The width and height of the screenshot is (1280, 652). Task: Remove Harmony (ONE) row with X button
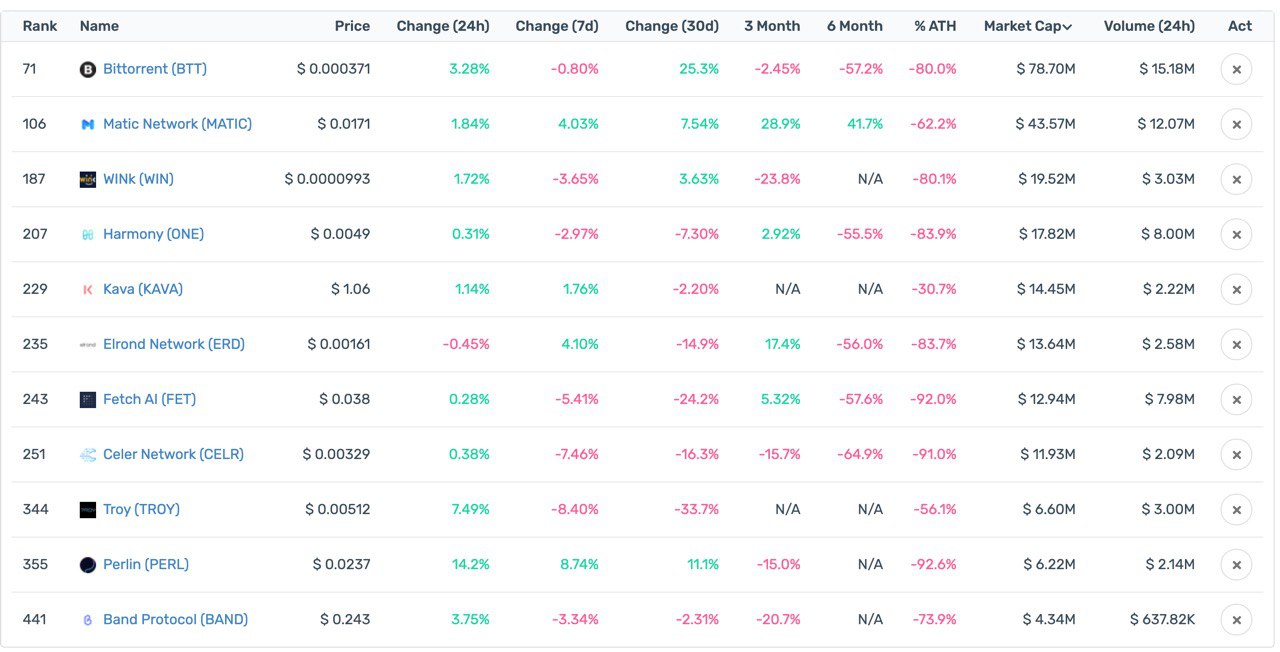pyautogui.click(x=1236, y=234)
